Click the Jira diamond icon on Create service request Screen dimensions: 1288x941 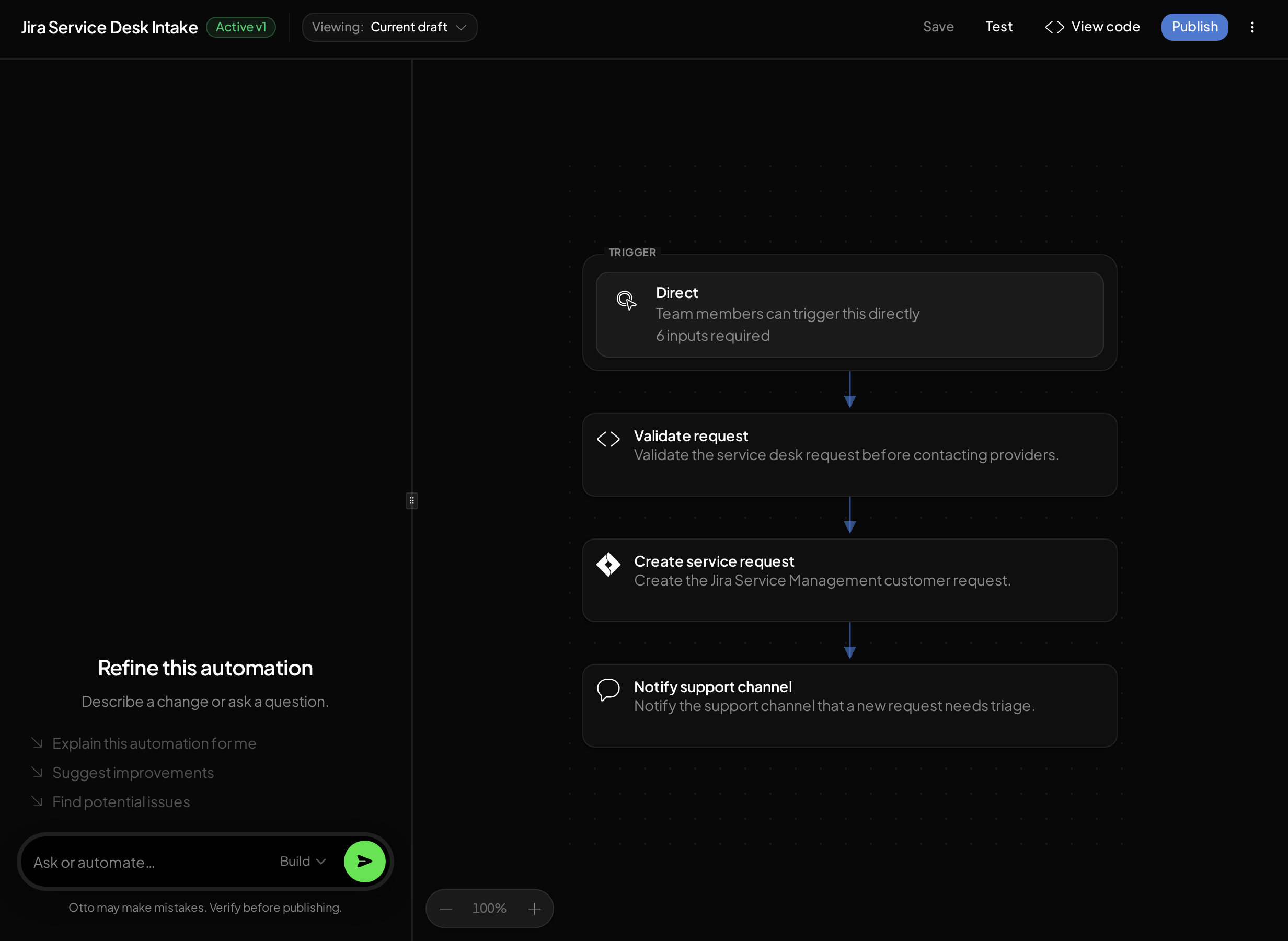click(x=608, y=565)
